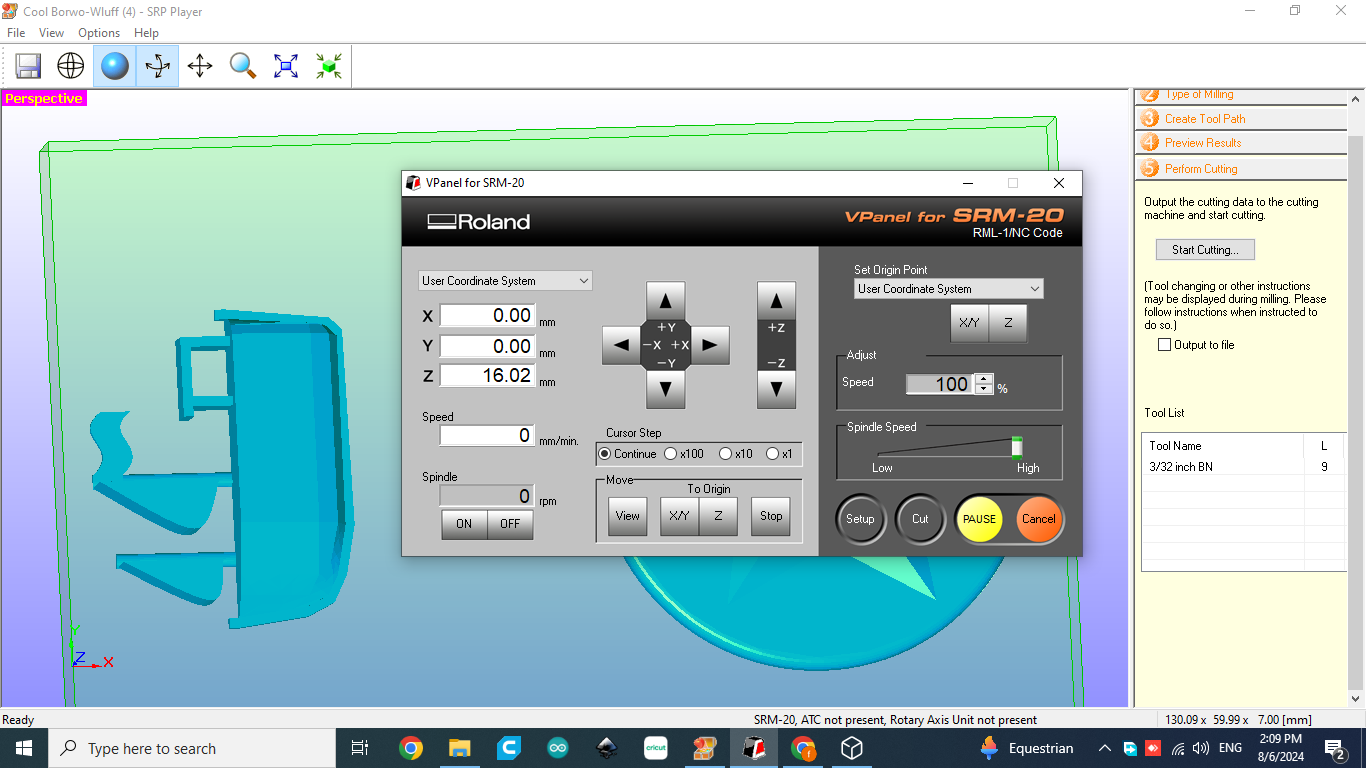Click the Move View button
Viewport: 1366px width, 768px height.
point(627,517)
